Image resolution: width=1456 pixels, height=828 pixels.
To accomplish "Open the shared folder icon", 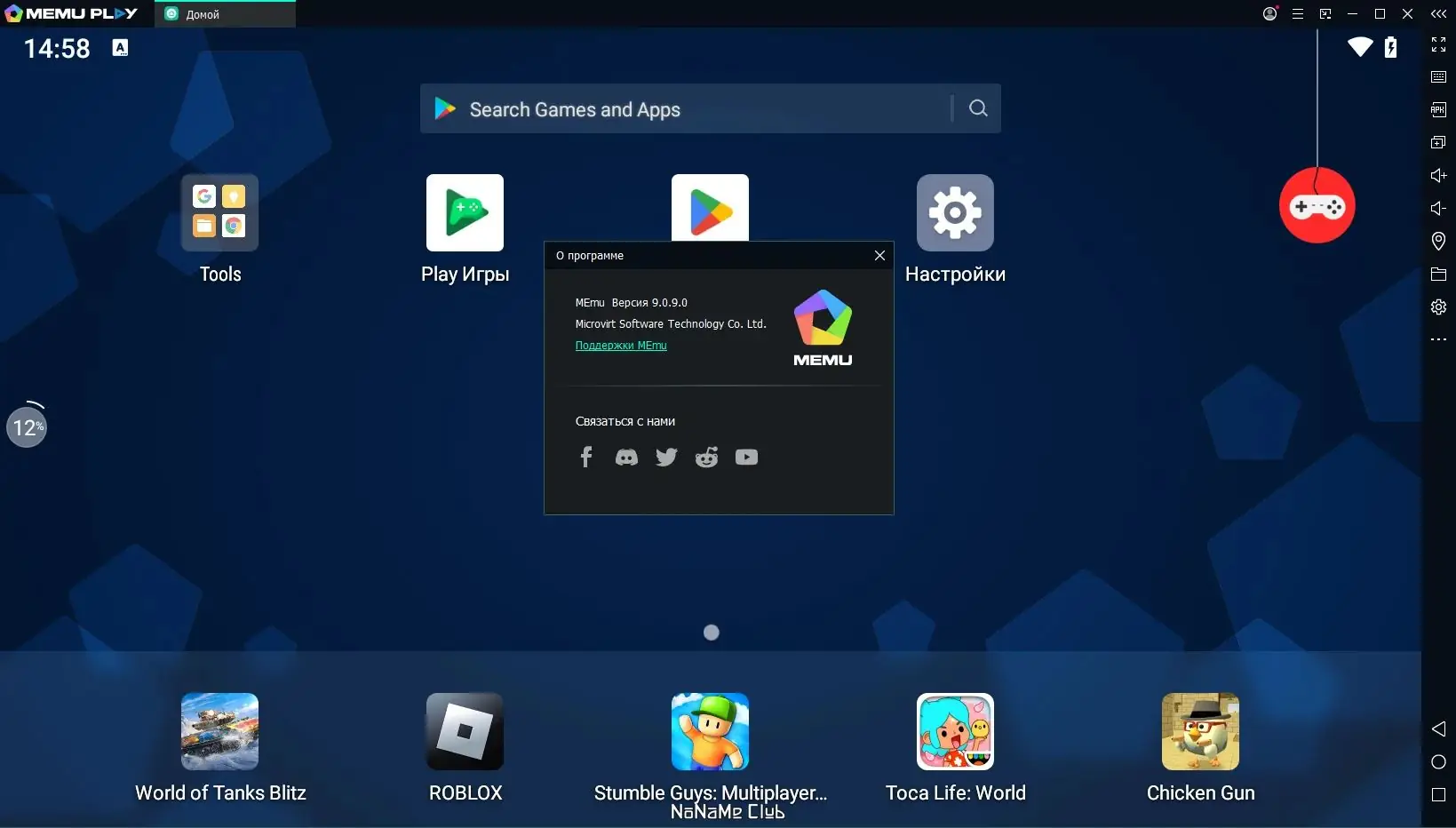I will pos(1438,274).
